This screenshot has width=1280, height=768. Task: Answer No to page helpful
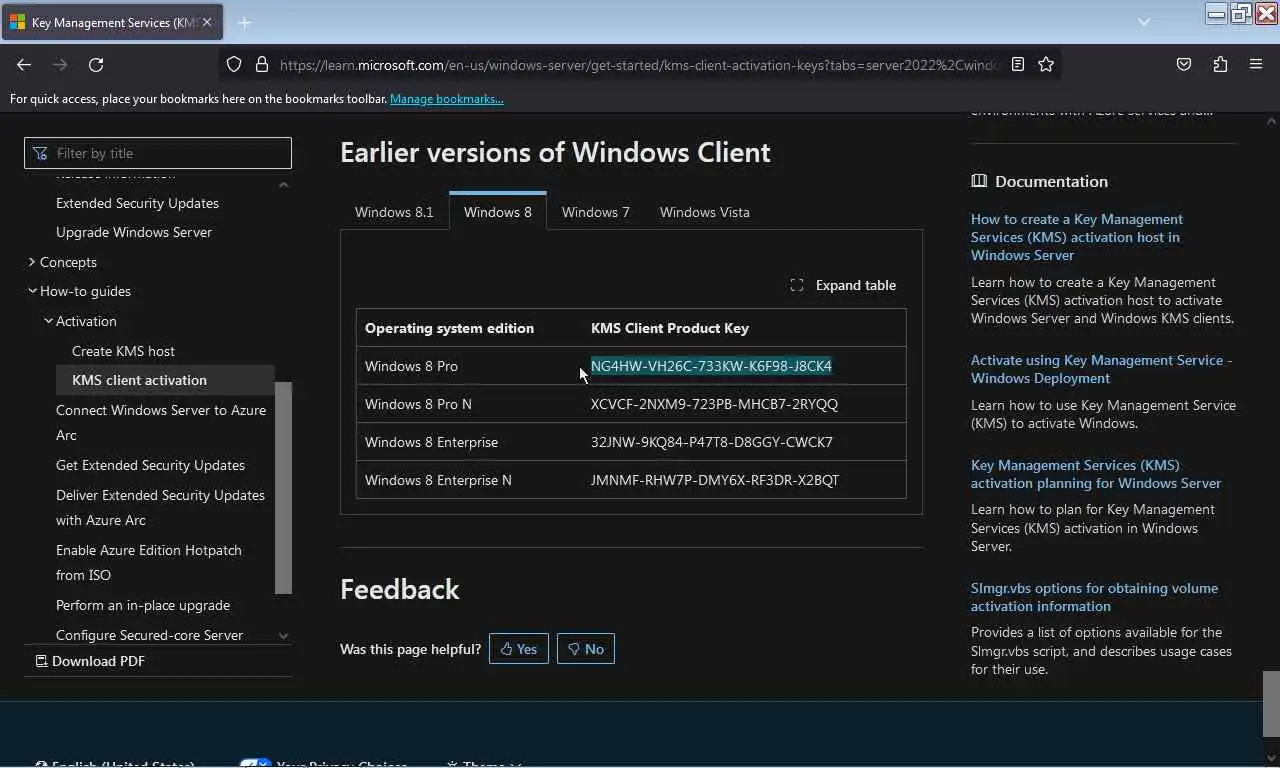586,649
